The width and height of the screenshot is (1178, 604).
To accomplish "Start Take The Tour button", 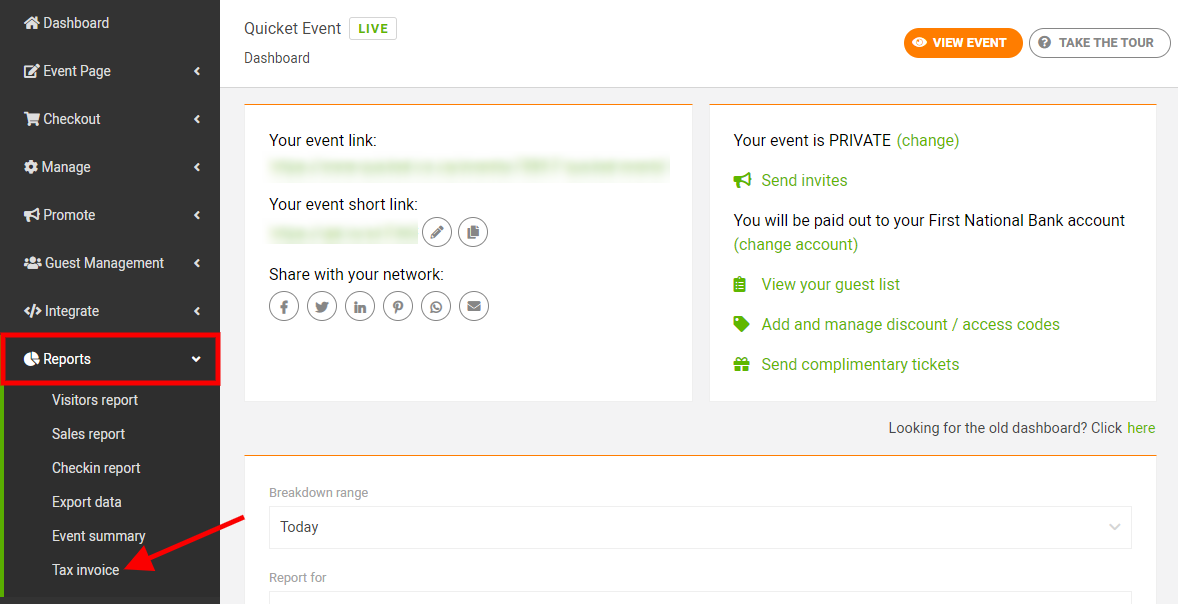I will click(x=1099, y=43).
